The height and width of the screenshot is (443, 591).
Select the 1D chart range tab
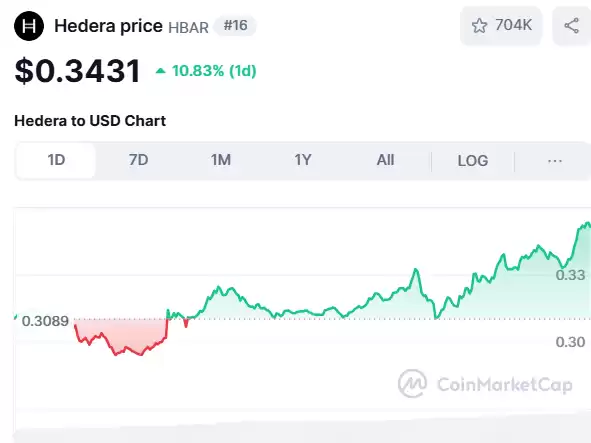(x=56, y=160)
